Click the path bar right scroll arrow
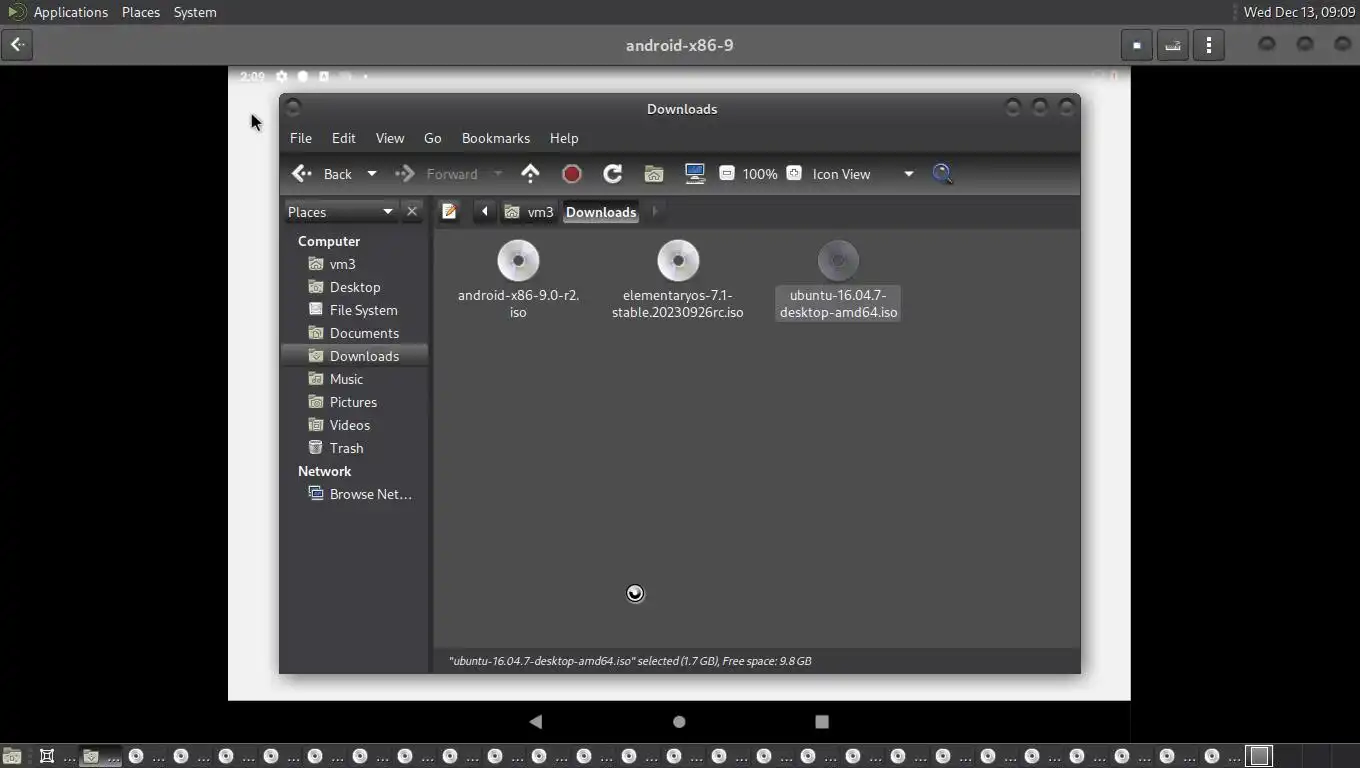 [655, 212]
